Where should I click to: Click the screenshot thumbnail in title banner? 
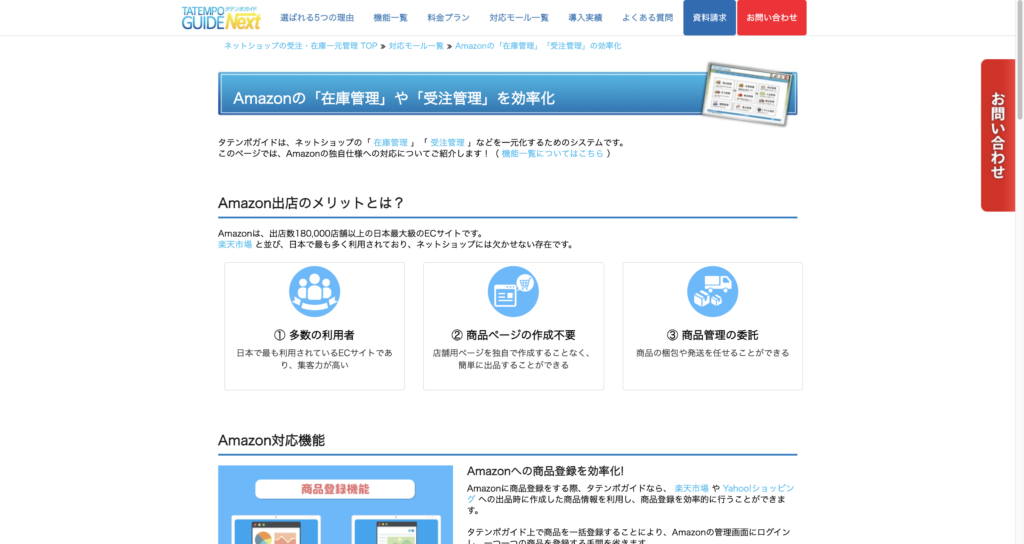pyautogui.click(x=749, y=94)
